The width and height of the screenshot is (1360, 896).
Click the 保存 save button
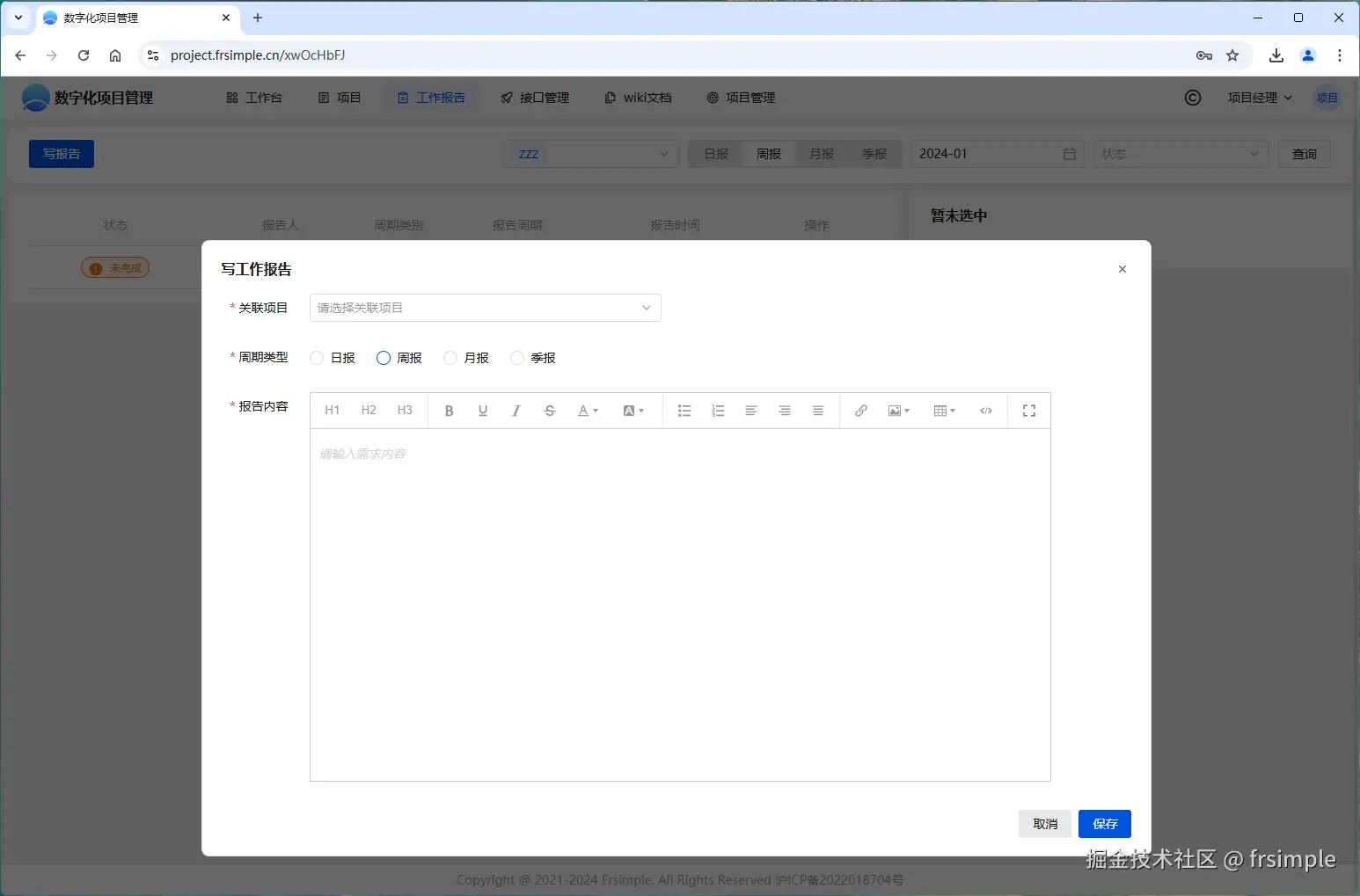point(1104,823)
